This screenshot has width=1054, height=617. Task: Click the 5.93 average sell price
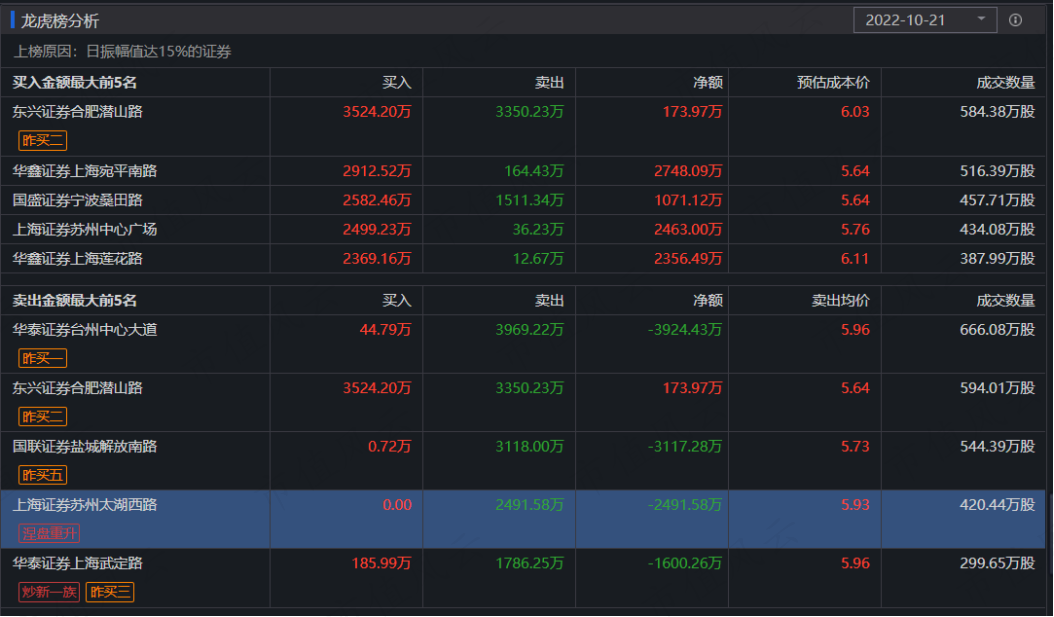point(855,505)
